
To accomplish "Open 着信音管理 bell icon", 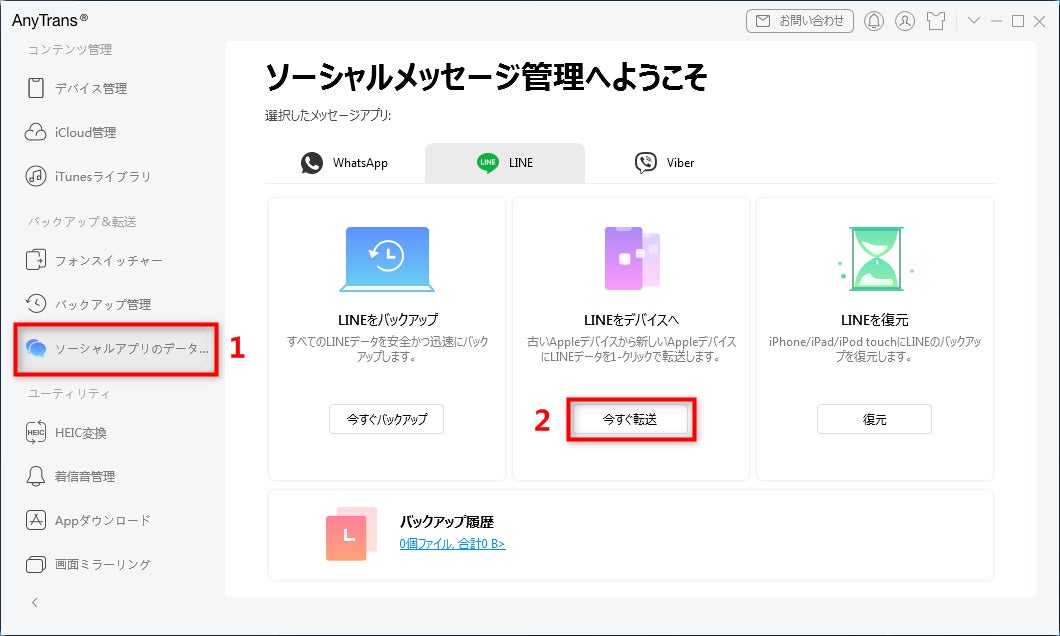I will point(35,476).
